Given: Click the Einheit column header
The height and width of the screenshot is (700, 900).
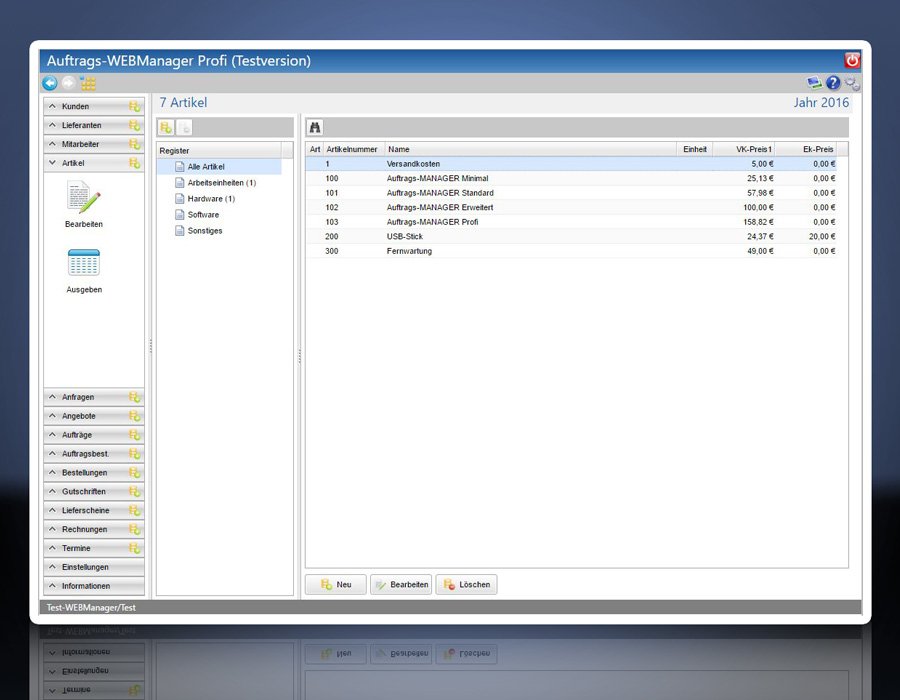Looking at the screenshot, I should (695, 149).
